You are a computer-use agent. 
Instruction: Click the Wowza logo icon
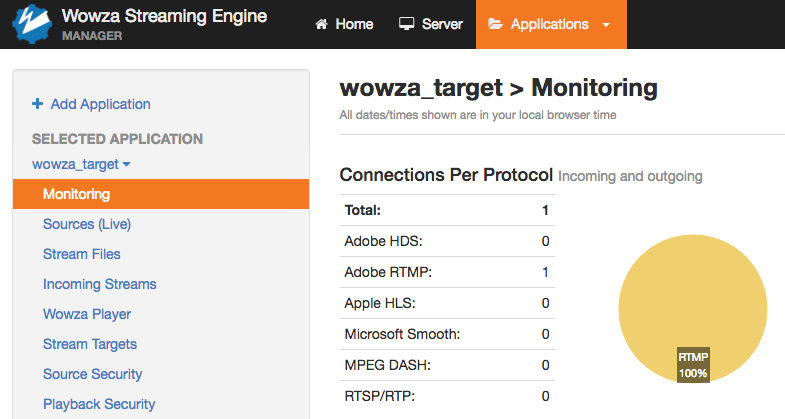(32, 24)
